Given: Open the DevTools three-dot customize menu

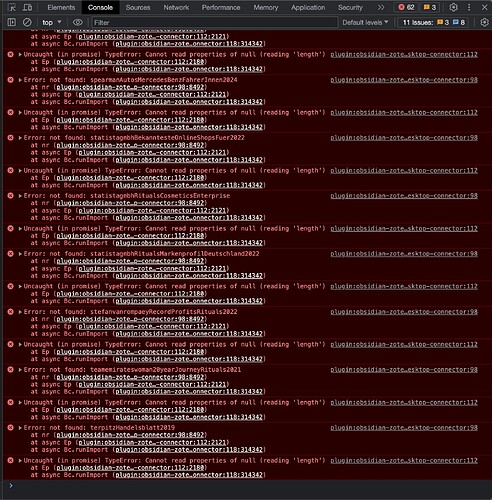Looking at the screenshot, I should pyautogui.click(x=469, y=7).
